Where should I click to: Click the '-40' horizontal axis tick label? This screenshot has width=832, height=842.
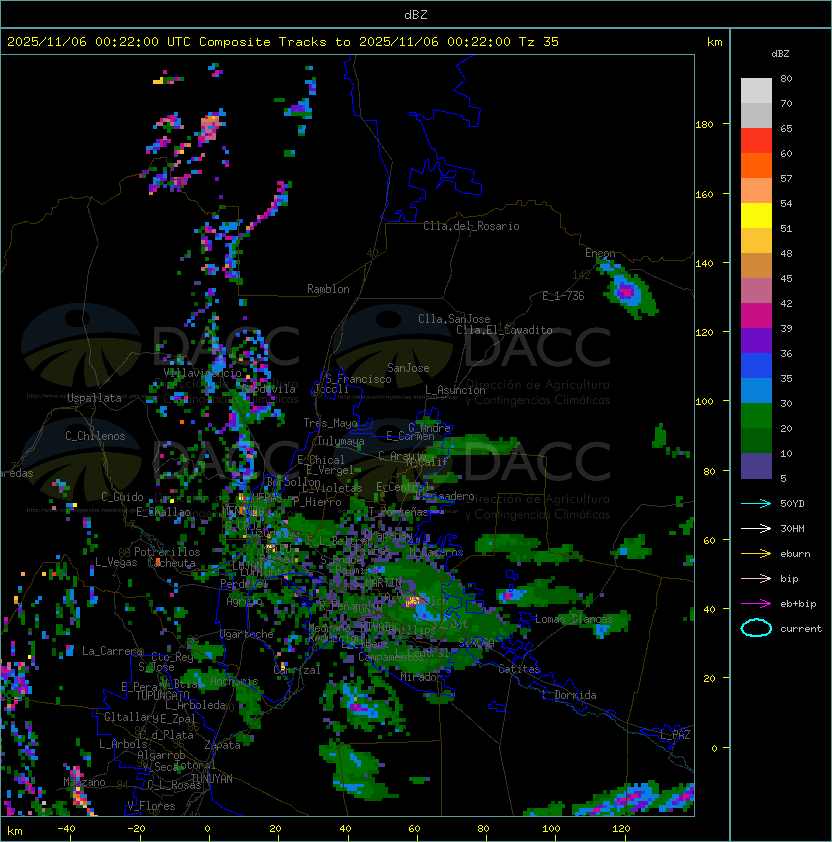click(66, 829)
